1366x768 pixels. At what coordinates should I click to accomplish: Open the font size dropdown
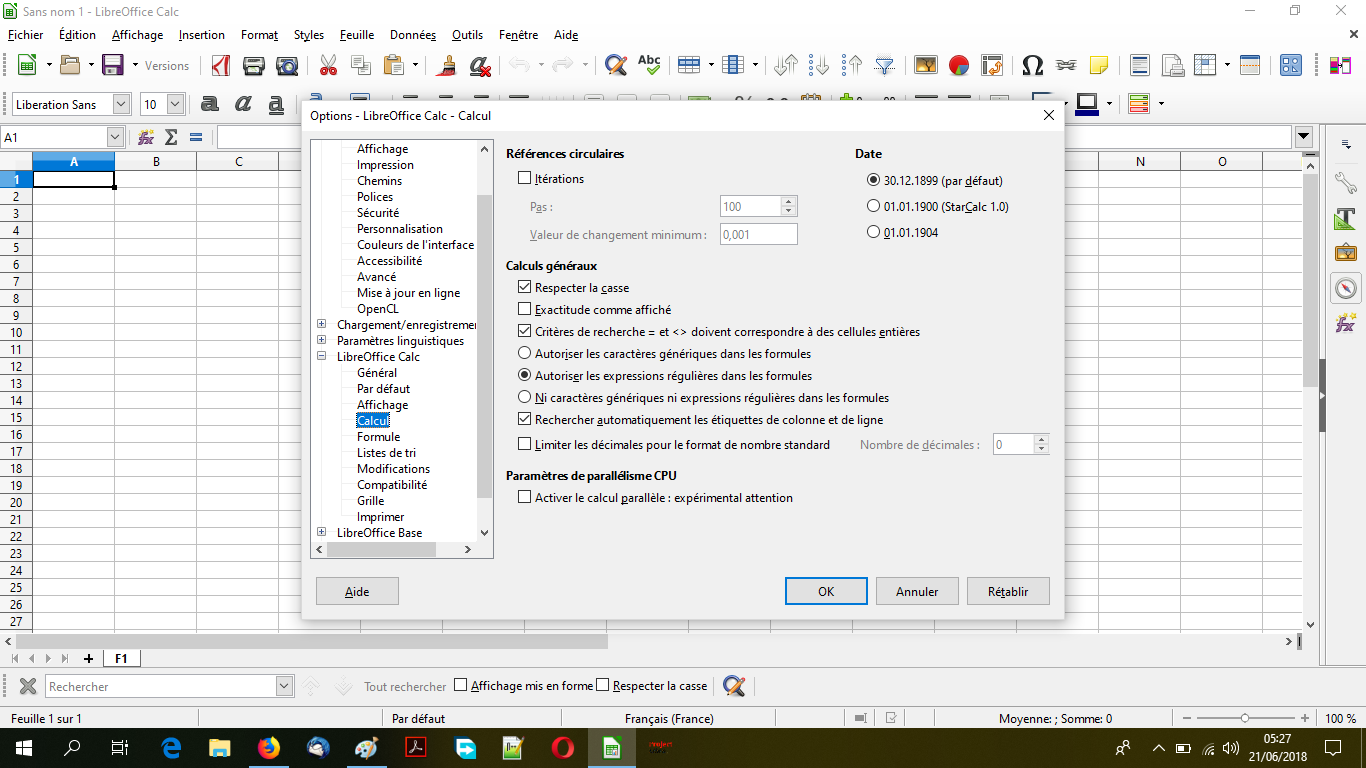176,104
